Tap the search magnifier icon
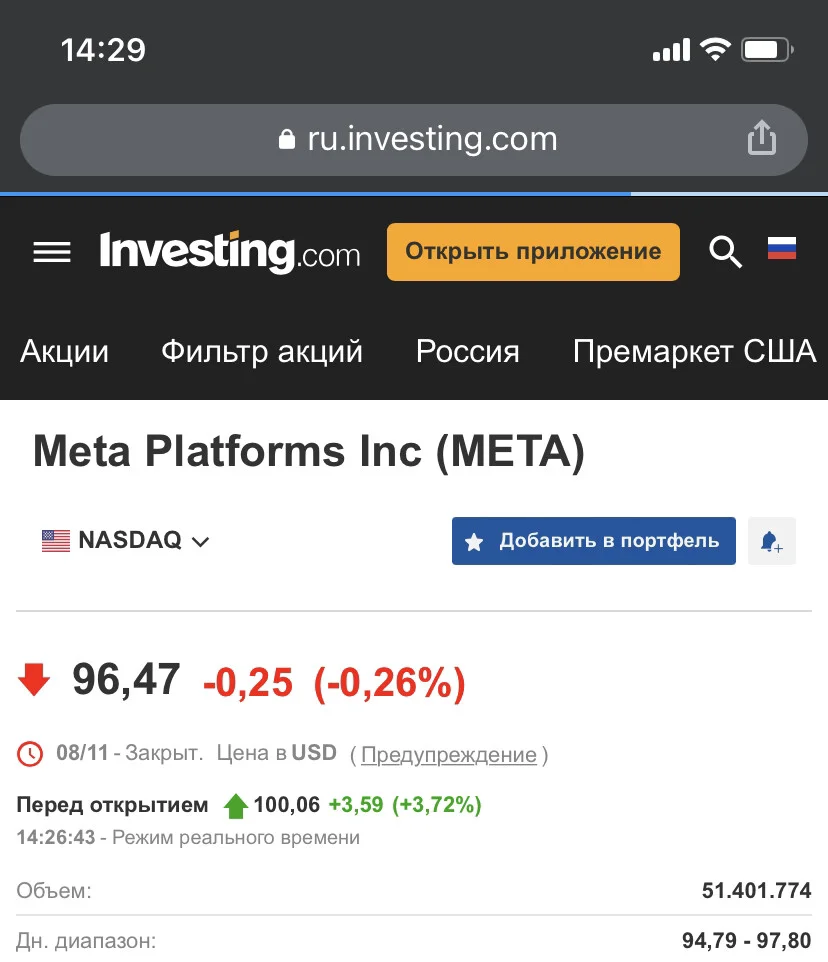The width and height of the screenshot is (828, 962). pos(726,252)
